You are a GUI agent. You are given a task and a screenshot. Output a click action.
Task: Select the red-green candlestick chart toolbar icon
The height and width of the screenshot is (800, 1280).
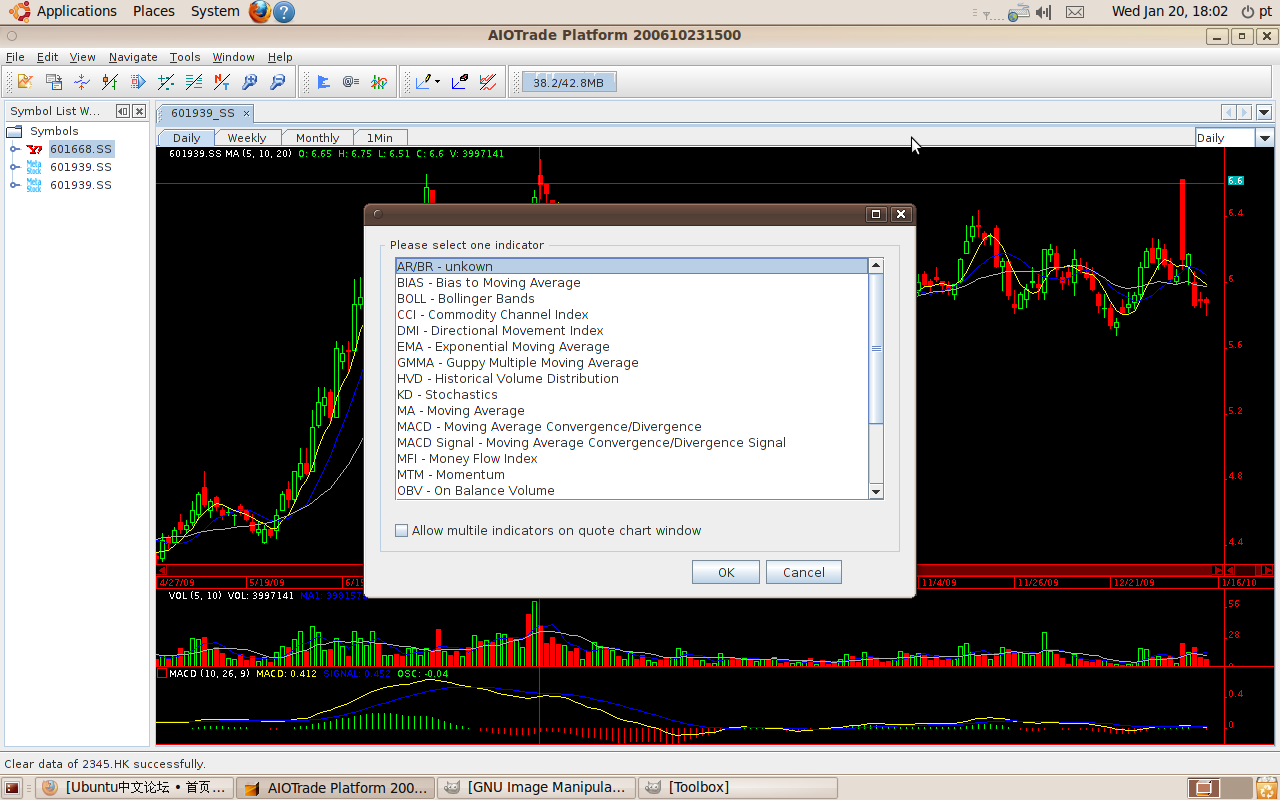[110, 82]
